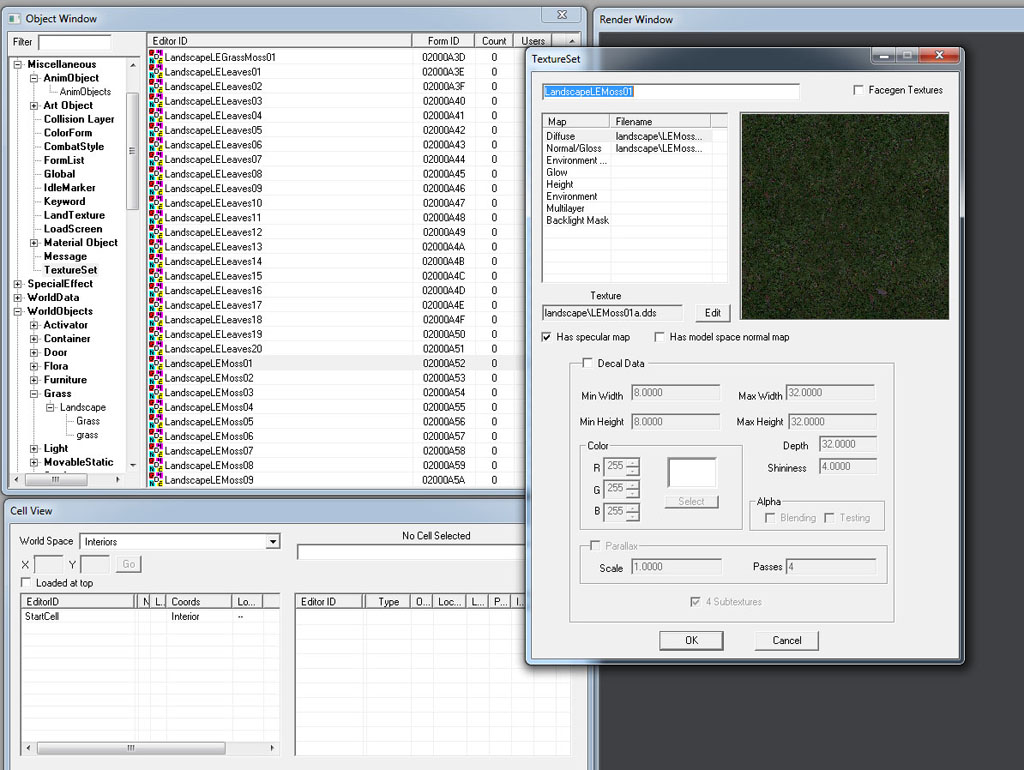Viewport: 1024px width, 770px height.
Task: Click the icon beside LandscapeLEGrassMoss01
Action: click(x=156, y=58)
